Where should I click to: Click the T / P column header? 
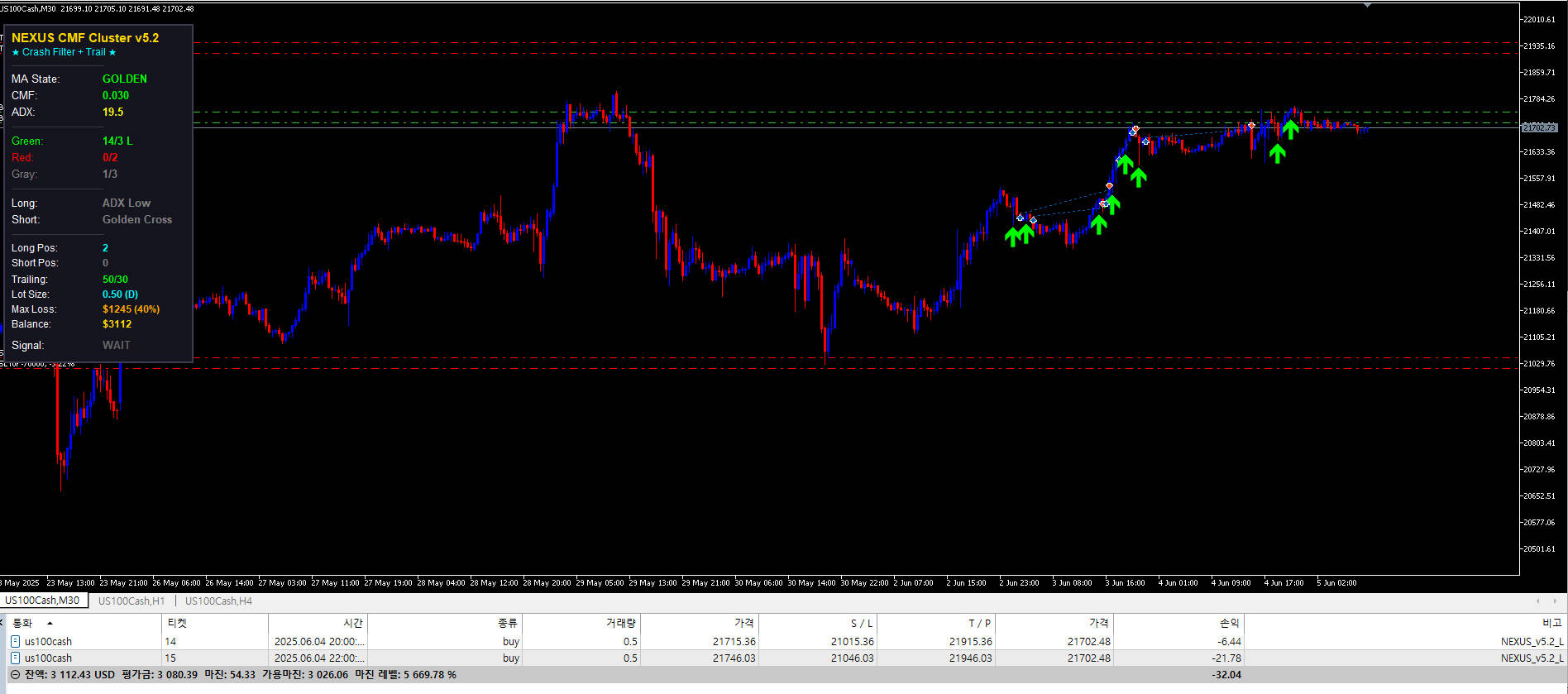coord(979,623)
